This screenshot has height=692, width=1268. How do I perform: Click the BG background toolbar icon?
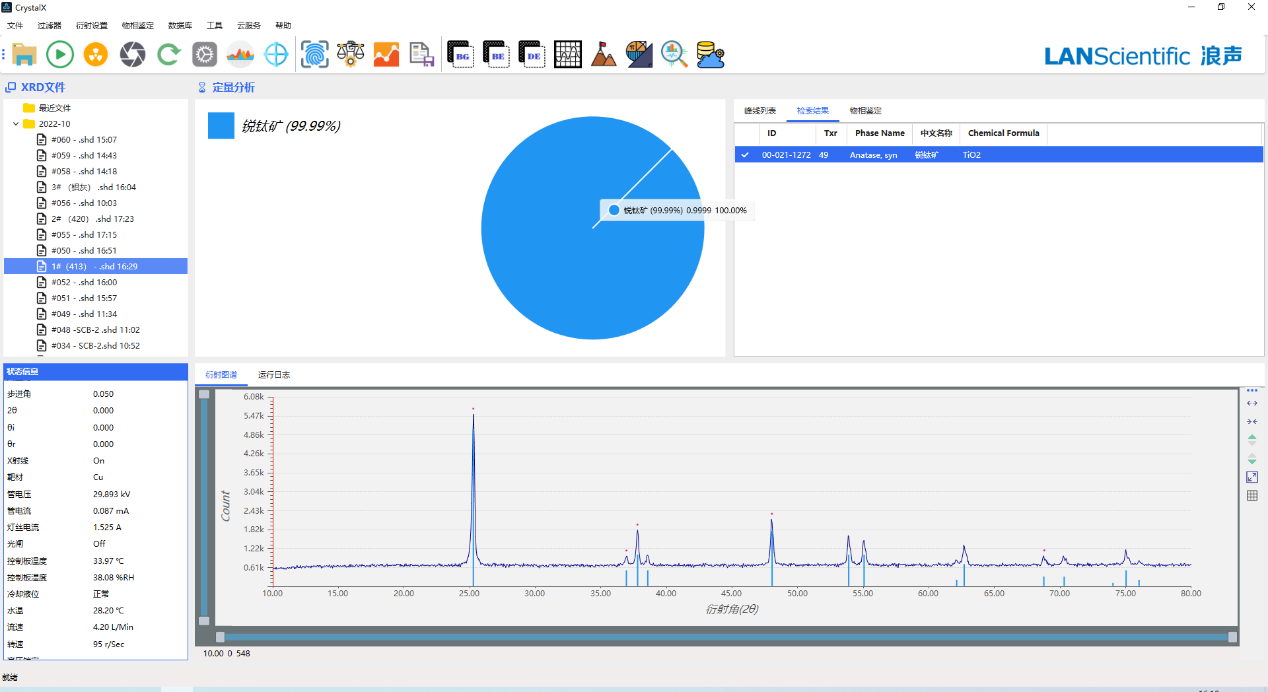click(x=460, y=55)
